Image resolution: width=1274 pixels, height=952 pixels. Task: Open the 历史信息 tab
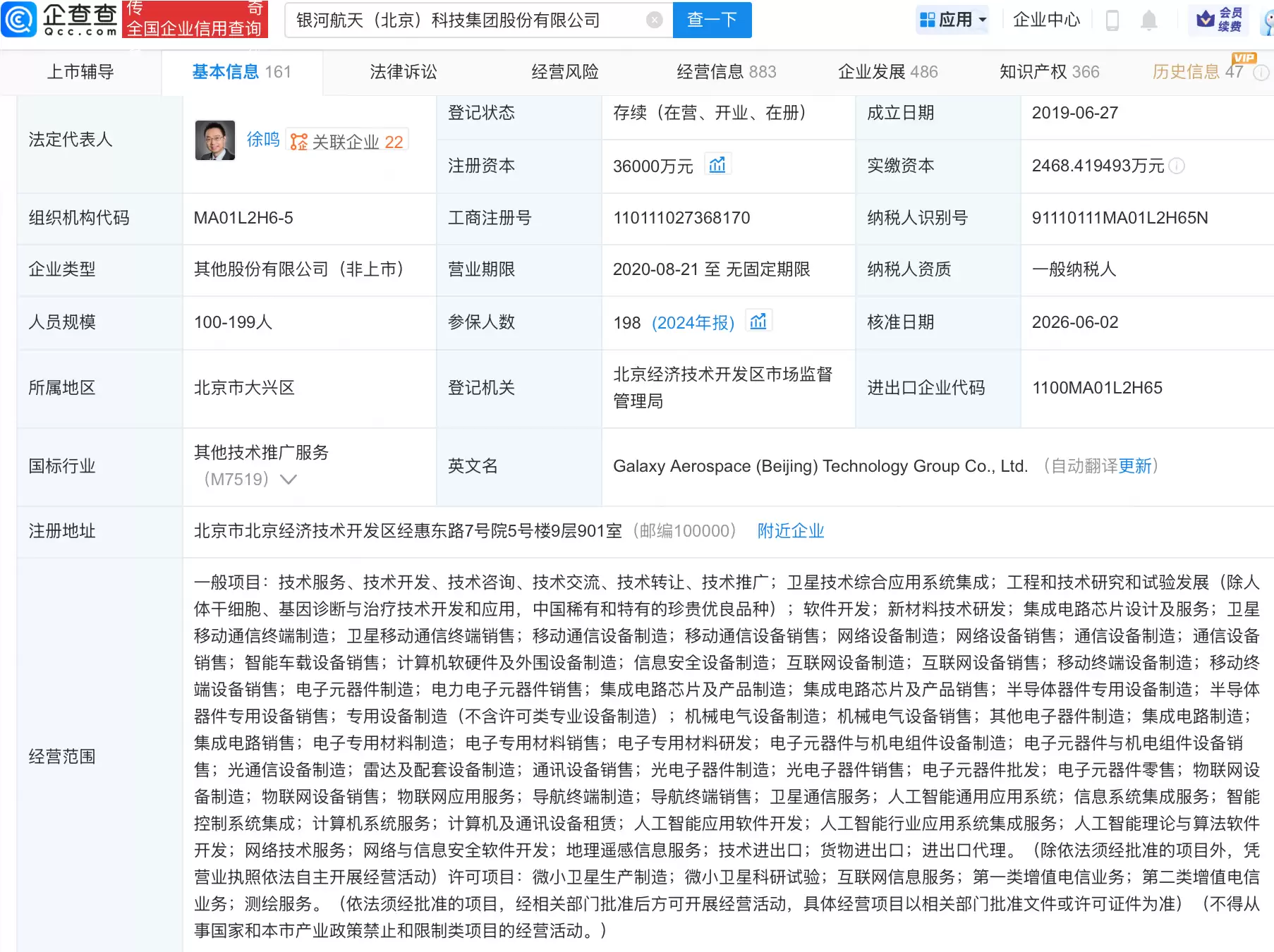(x=1198, y=72)
